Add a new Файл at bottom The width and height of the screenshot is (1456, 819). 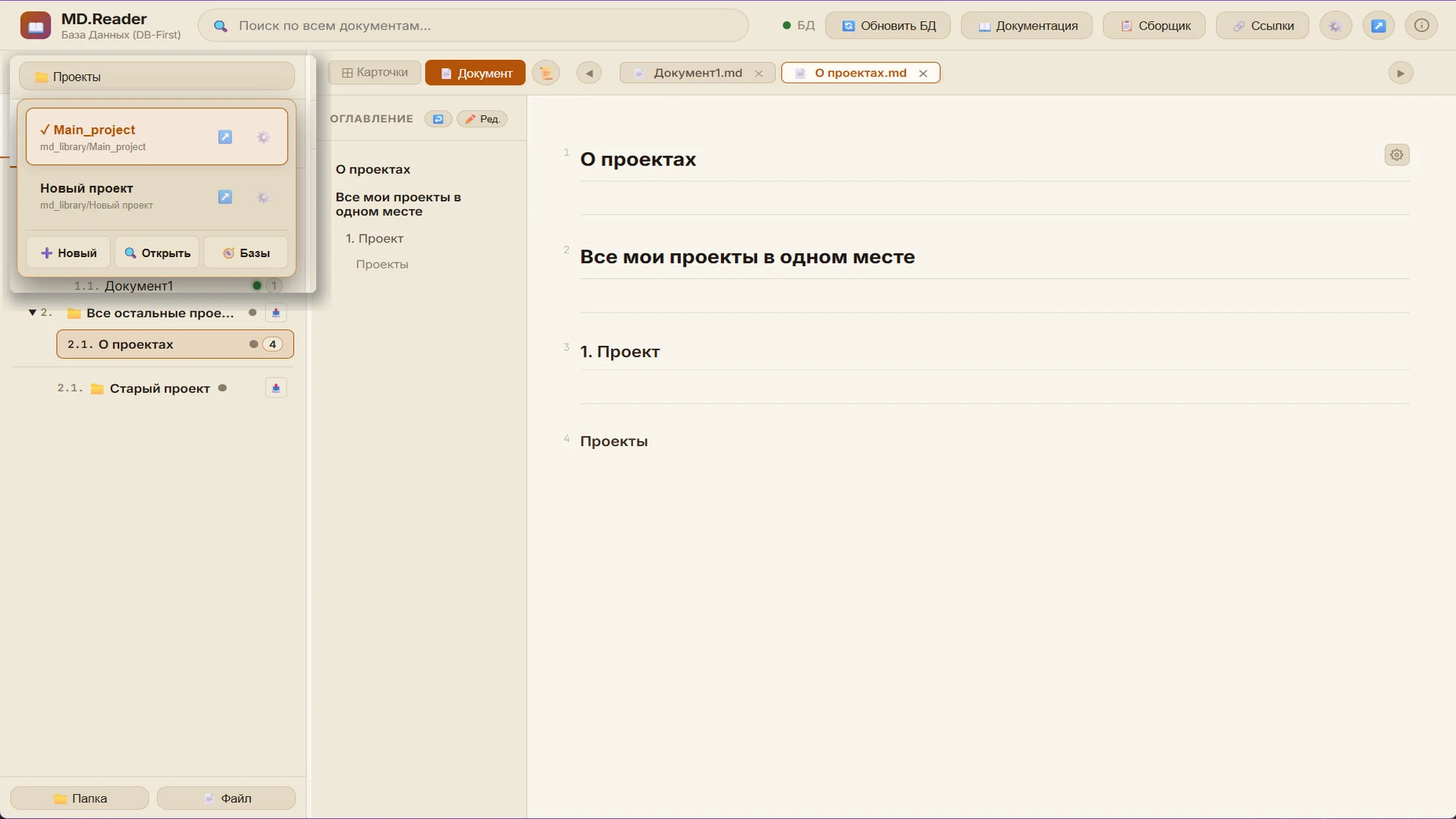coord(226,799)
